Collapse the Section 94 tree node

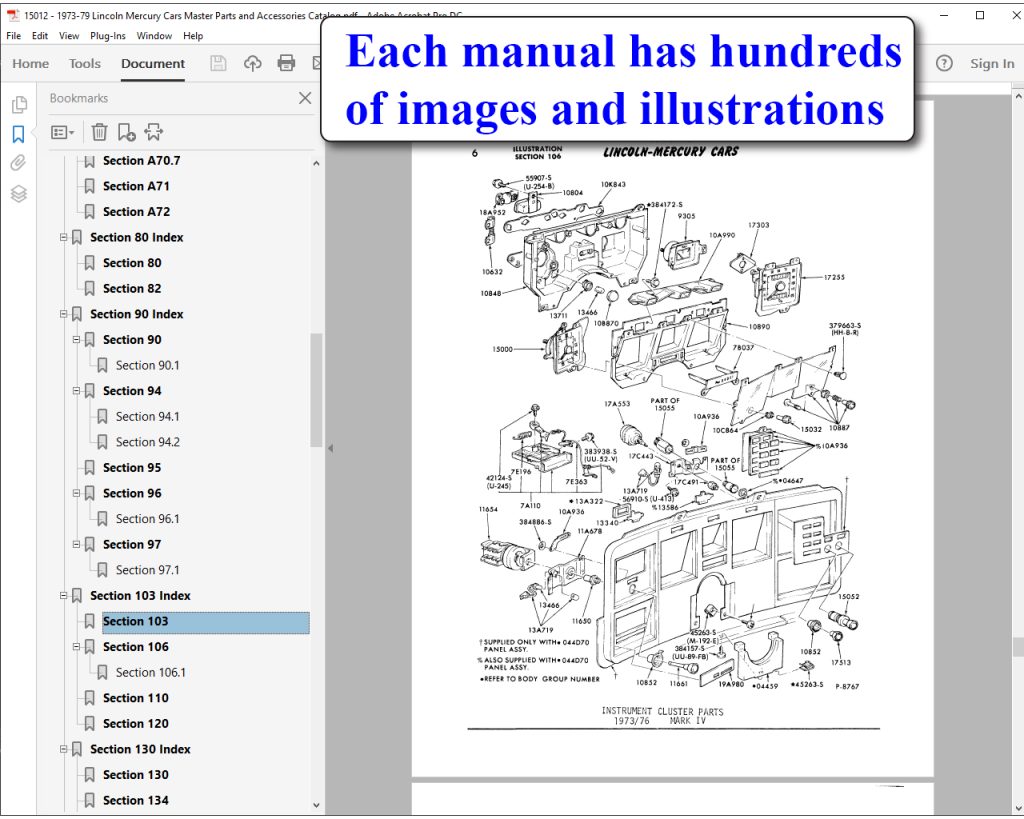[x=76, y=391]
